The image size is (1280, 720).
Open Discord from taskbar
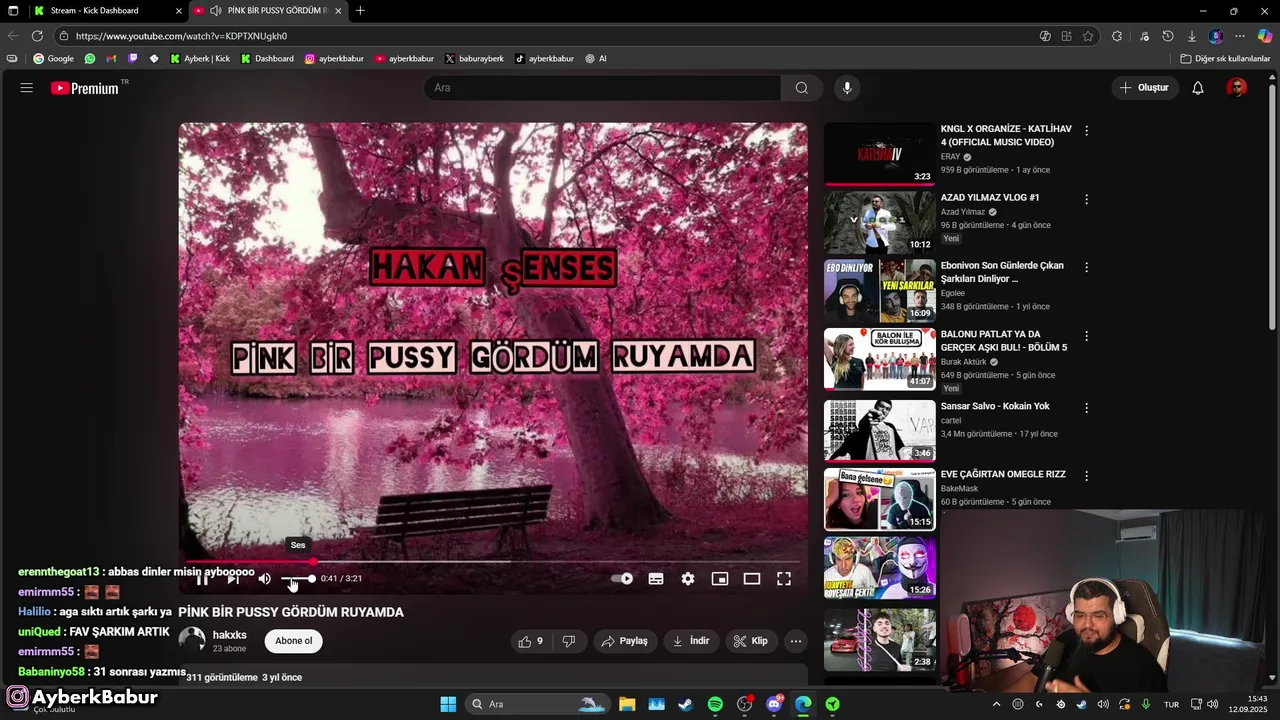774,704
